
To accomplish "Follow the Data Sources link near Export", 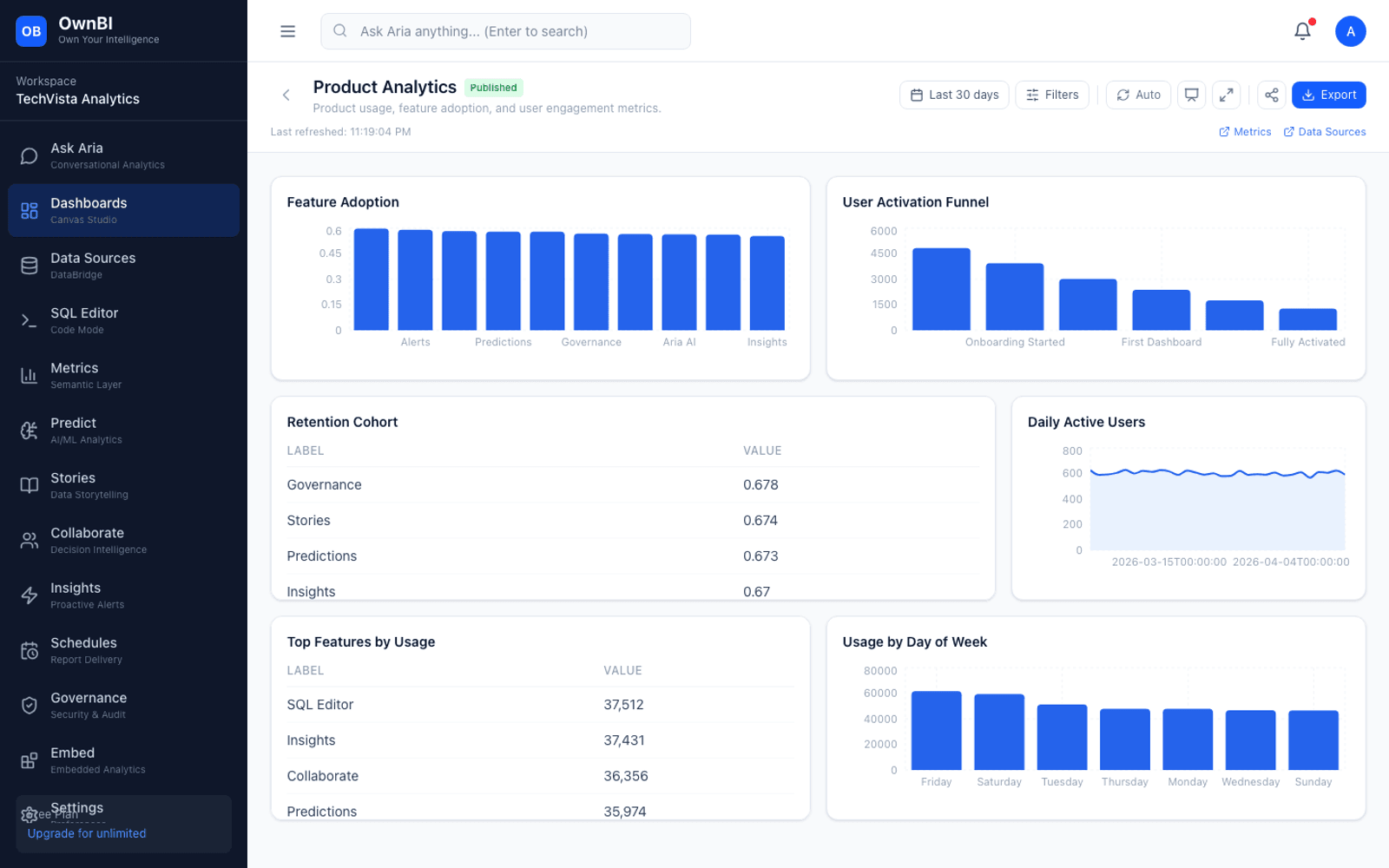I will point(1325,132).
